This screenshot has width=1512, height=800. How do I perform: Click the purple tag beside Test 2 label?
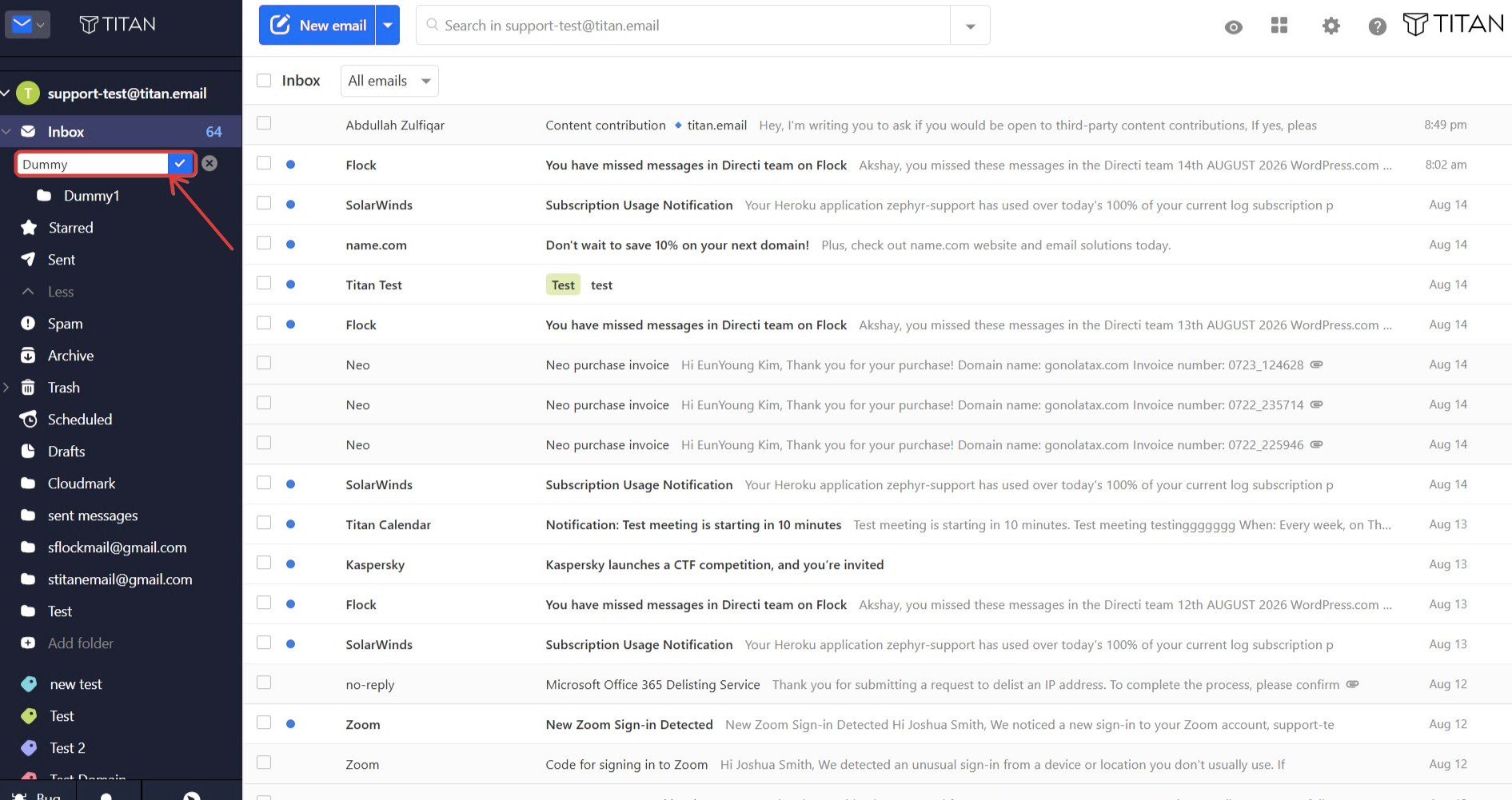[29, 748]
